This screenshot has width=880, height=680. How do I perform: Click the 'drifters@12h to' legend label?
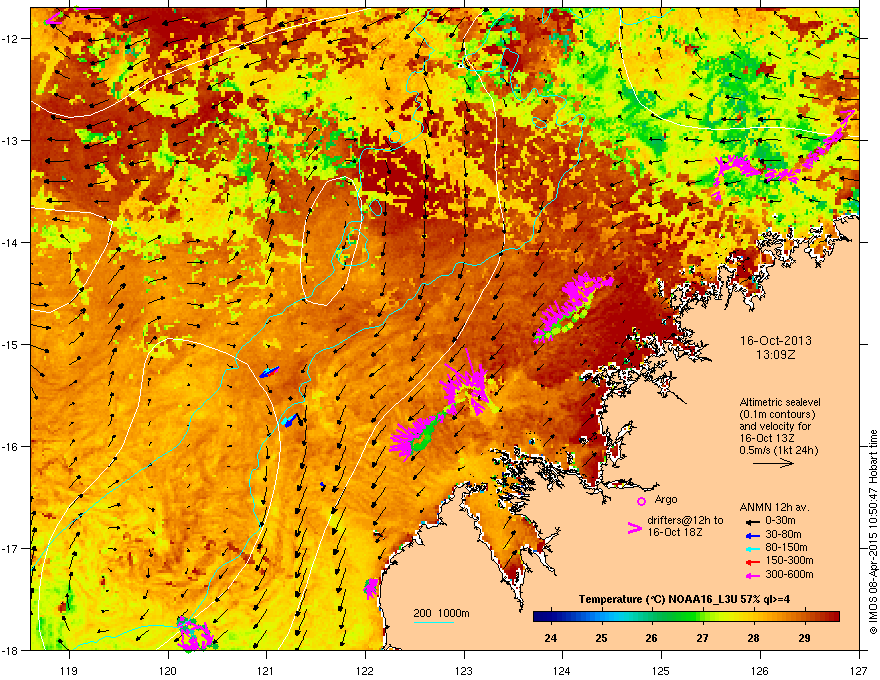(685, 521)
